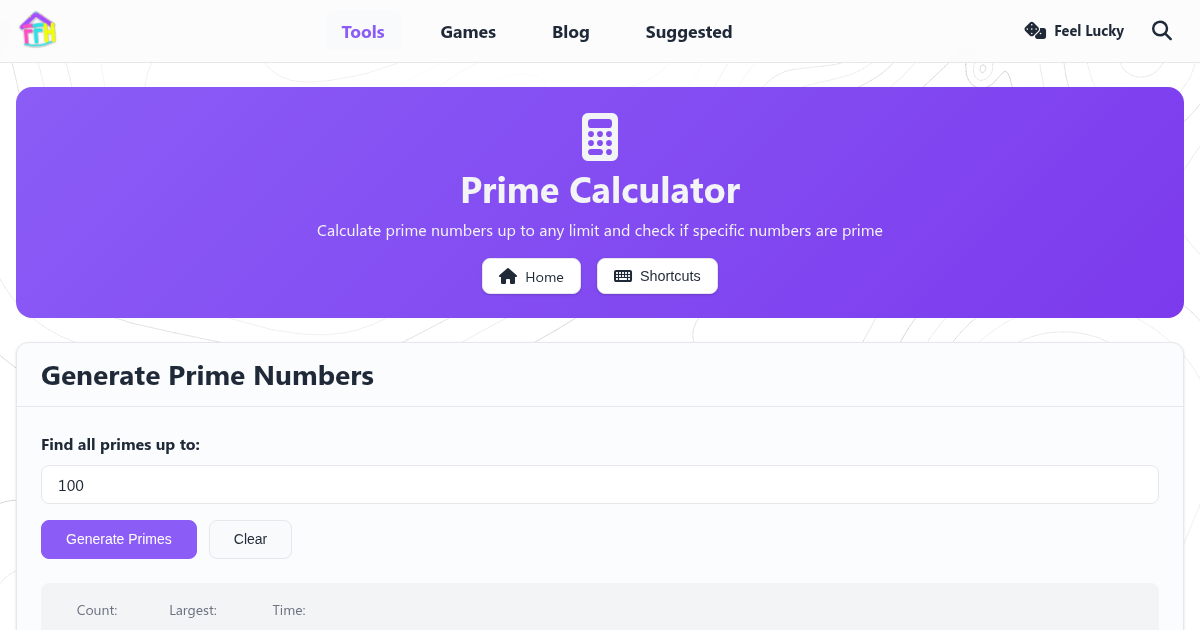The height and width of the screenshot is (630, 1200).
Task: Click the Generate Primes button
Action: point(119,539)
